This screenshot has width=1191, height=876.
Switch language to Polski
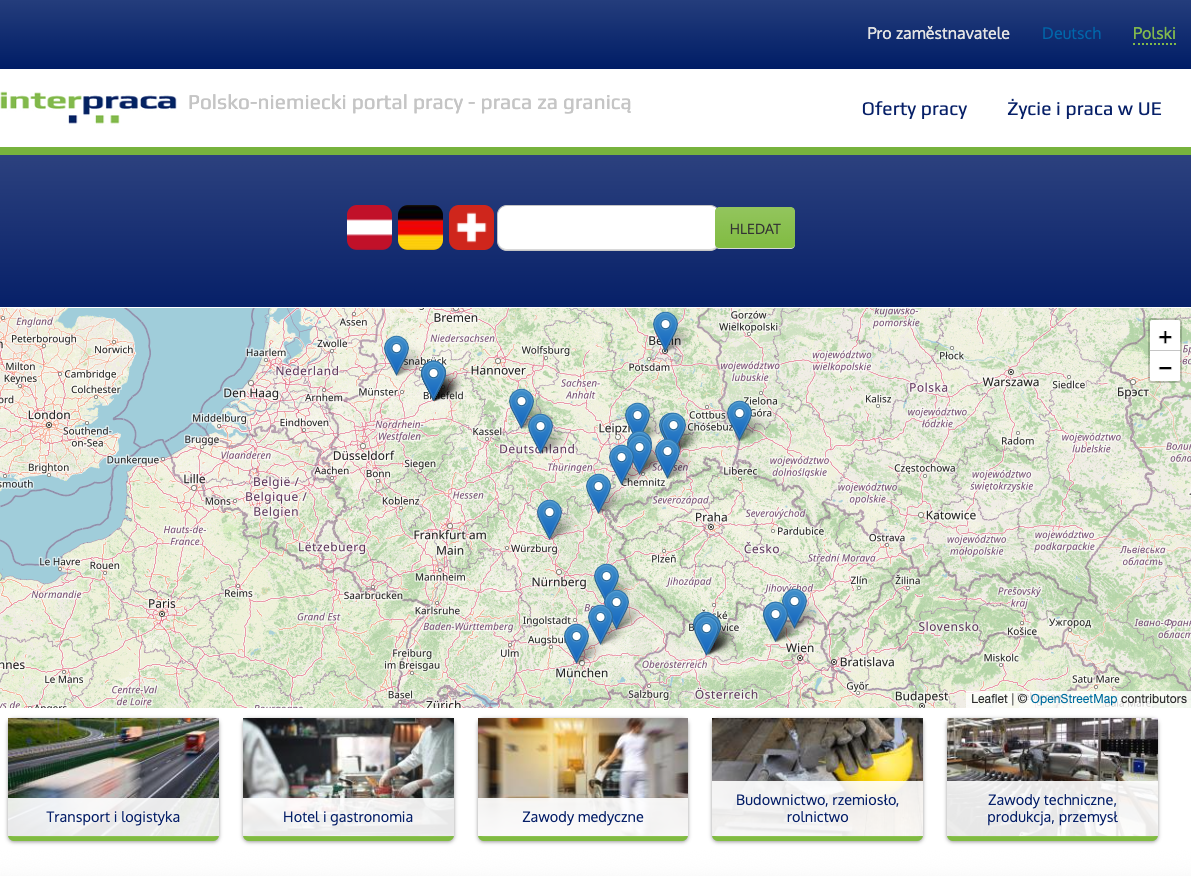(x=1154, y=33)
